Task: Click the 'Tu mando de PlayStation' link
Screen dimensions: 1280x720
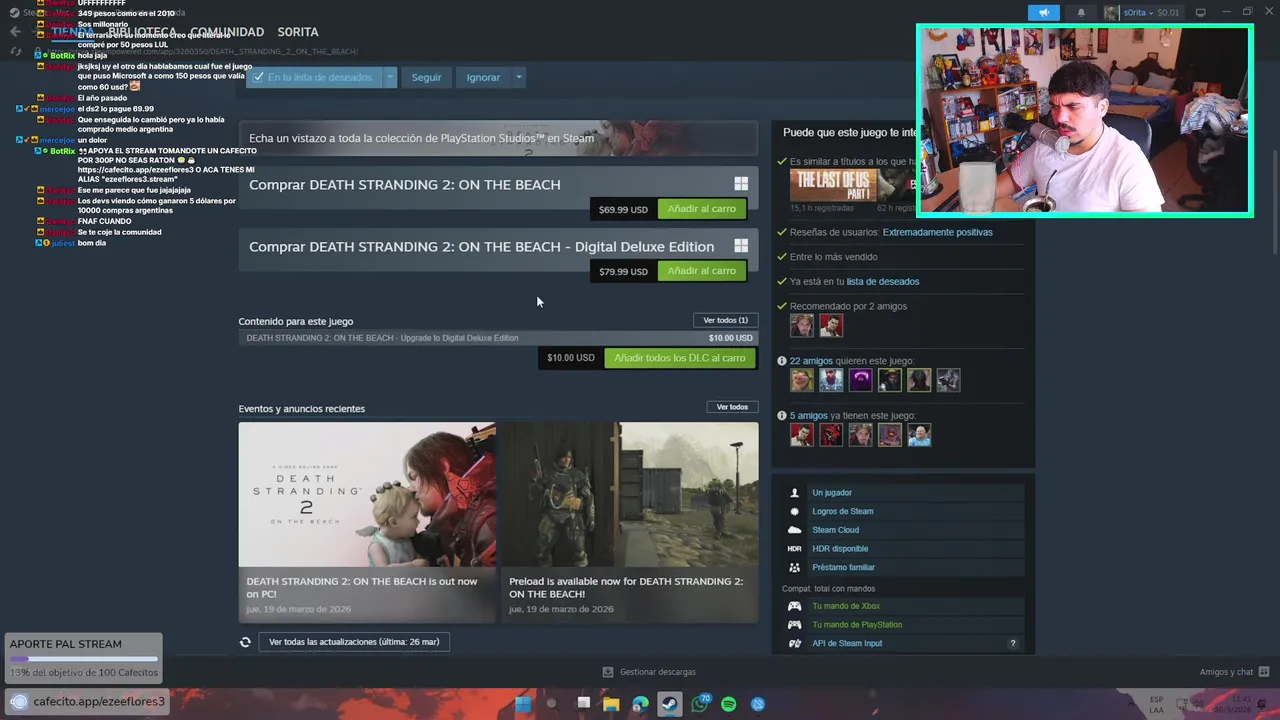Action: [x=857, y=625]
